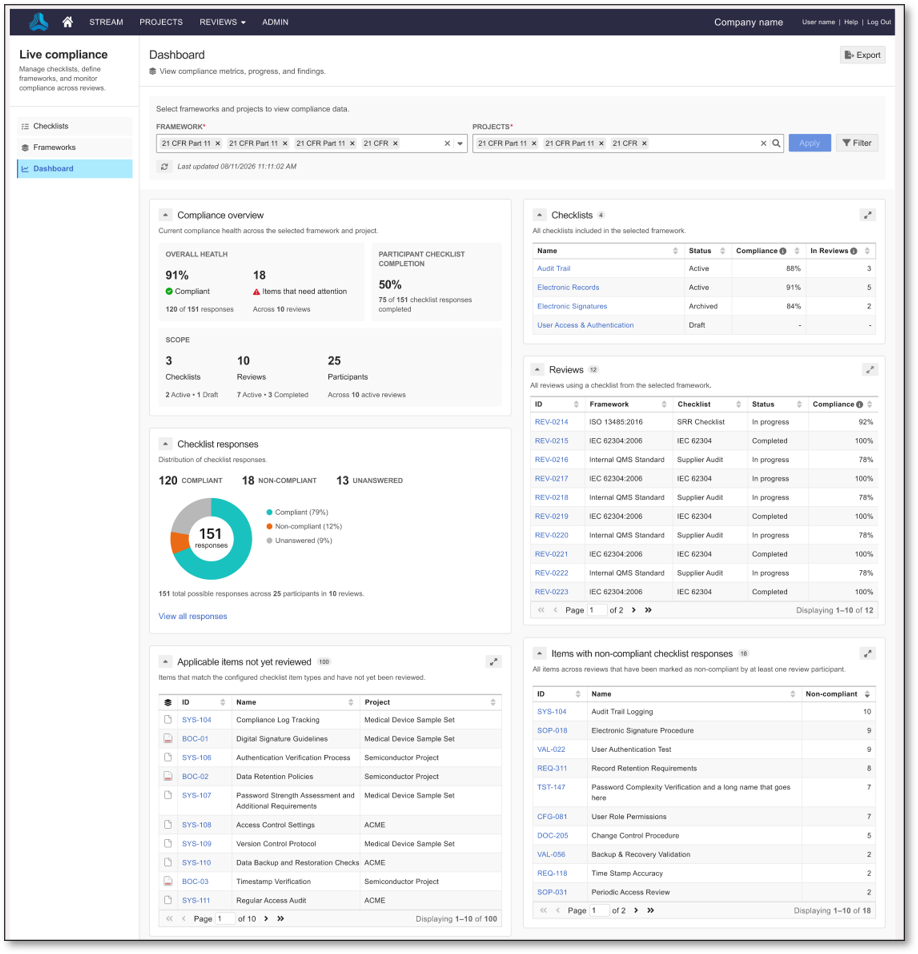The height and width of the screenshot is (954, 918).
Task: Sort non-compliant items by Non-compliant count
Action: [867, 694]
